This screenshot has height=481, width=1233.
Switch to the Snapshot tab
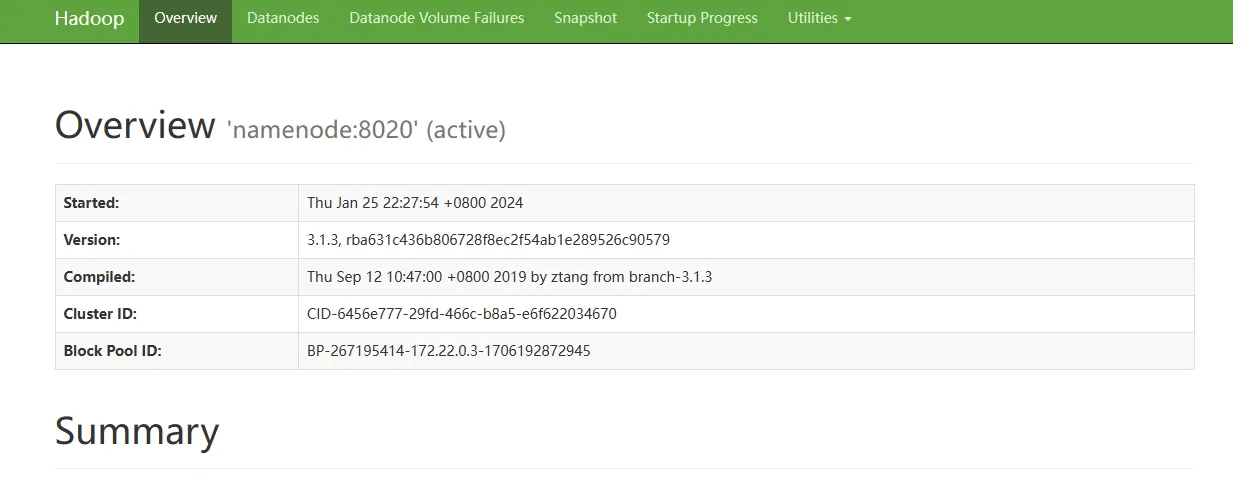[585, 18]
